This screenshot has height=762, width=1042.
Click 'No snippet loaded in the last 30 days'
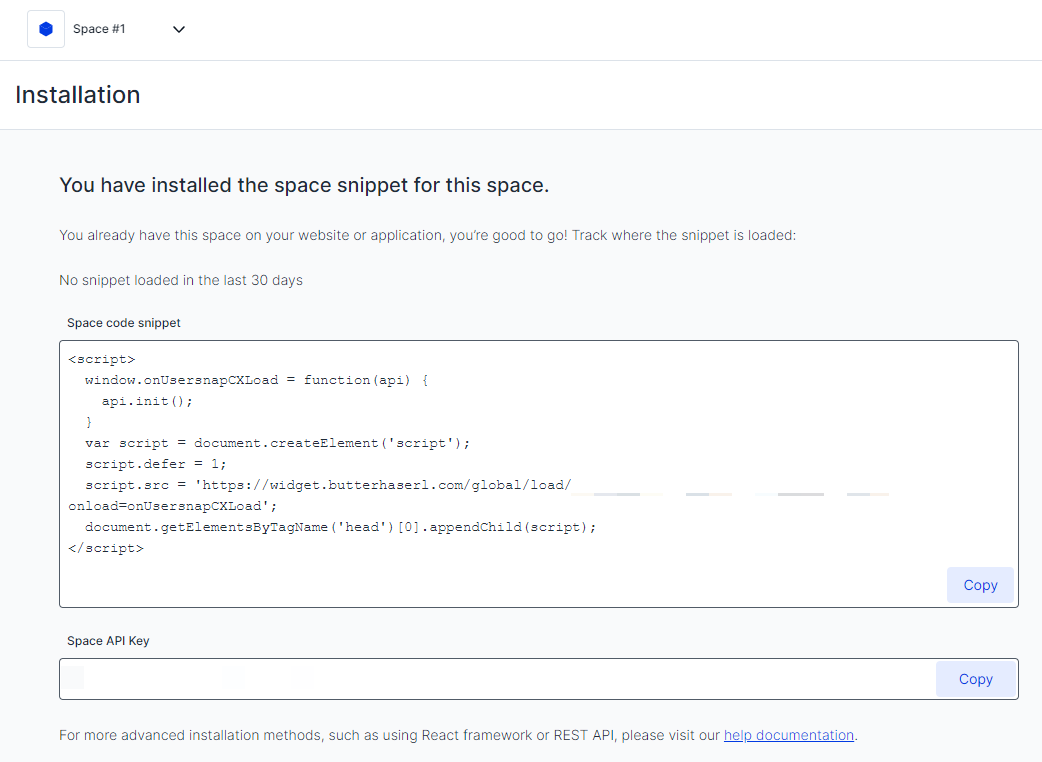coord(181,280)
